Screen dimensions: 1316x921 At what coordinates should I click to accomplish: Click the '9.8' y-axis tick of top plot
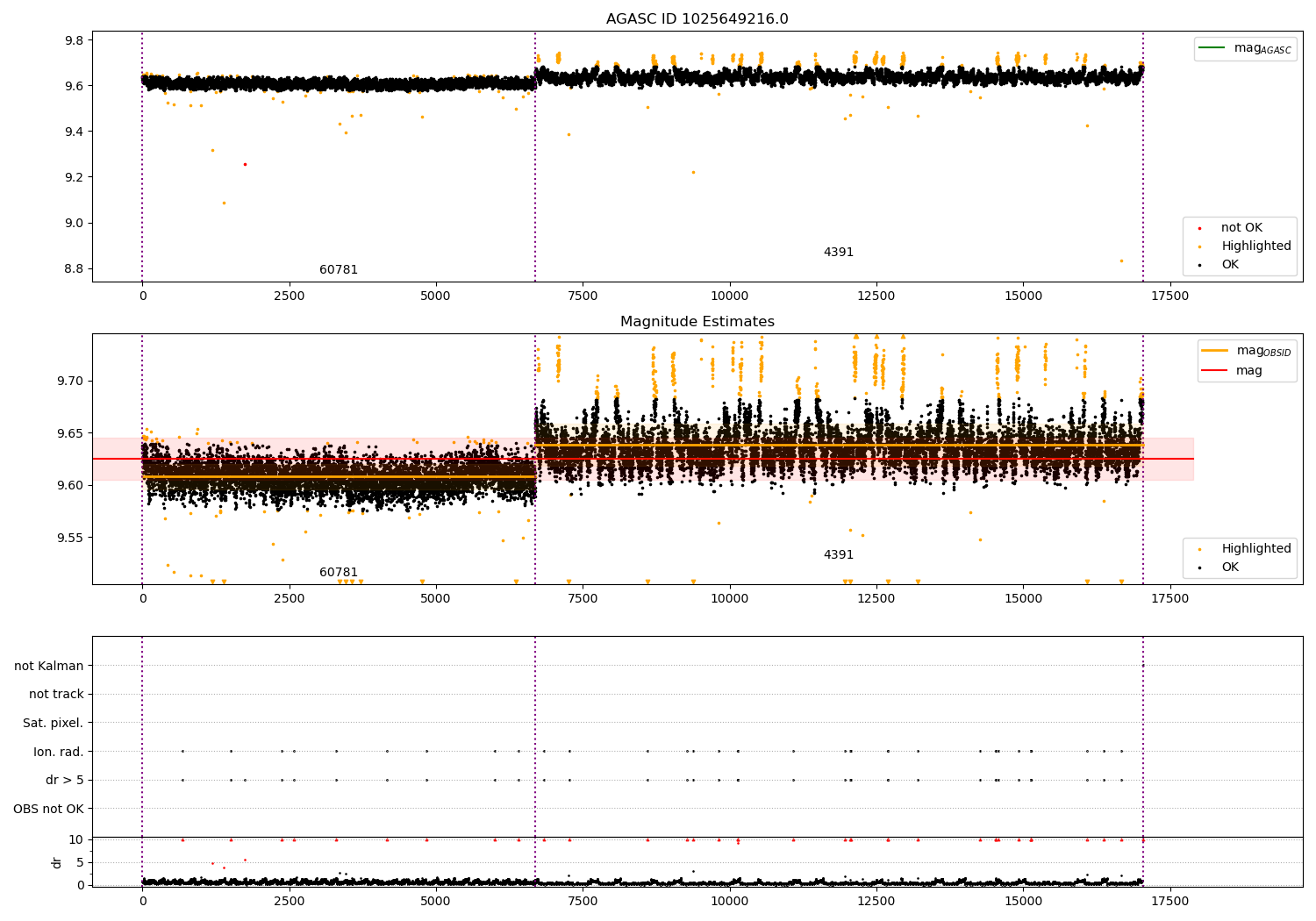[74, 40]
